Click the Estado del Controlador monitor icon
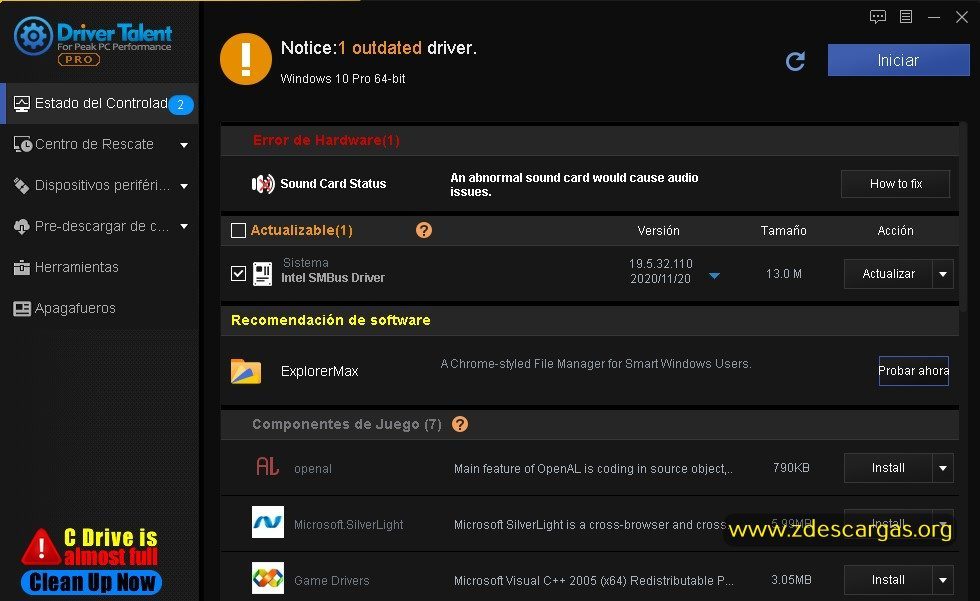 tap(21, 104)
